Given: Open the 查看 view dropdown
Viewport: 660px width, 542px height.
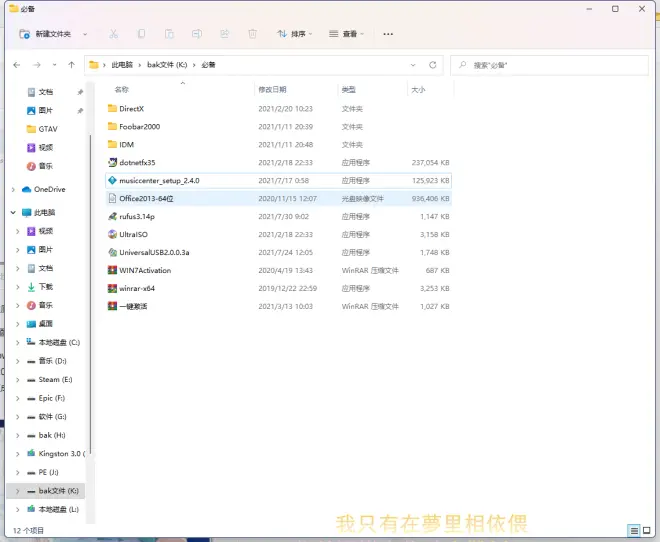Looking at the screenshot, I should tap(346, 34).
